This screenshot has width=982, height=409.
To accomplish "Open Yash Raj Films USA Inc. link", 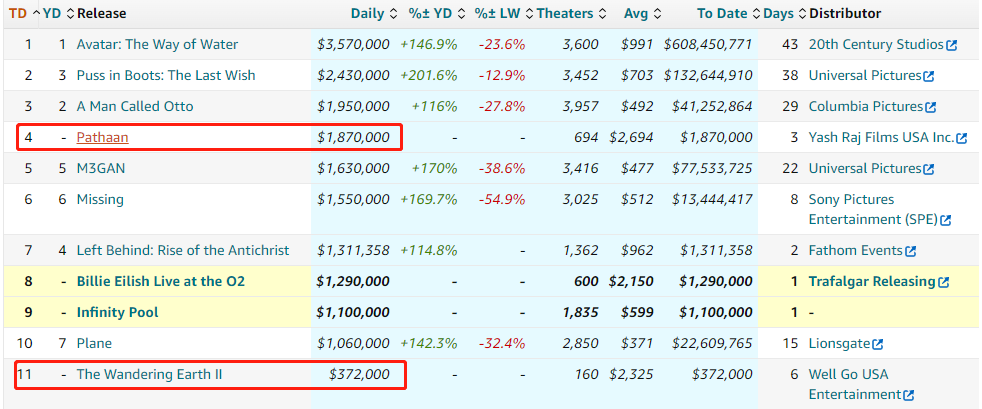I will tap(881, 137).
